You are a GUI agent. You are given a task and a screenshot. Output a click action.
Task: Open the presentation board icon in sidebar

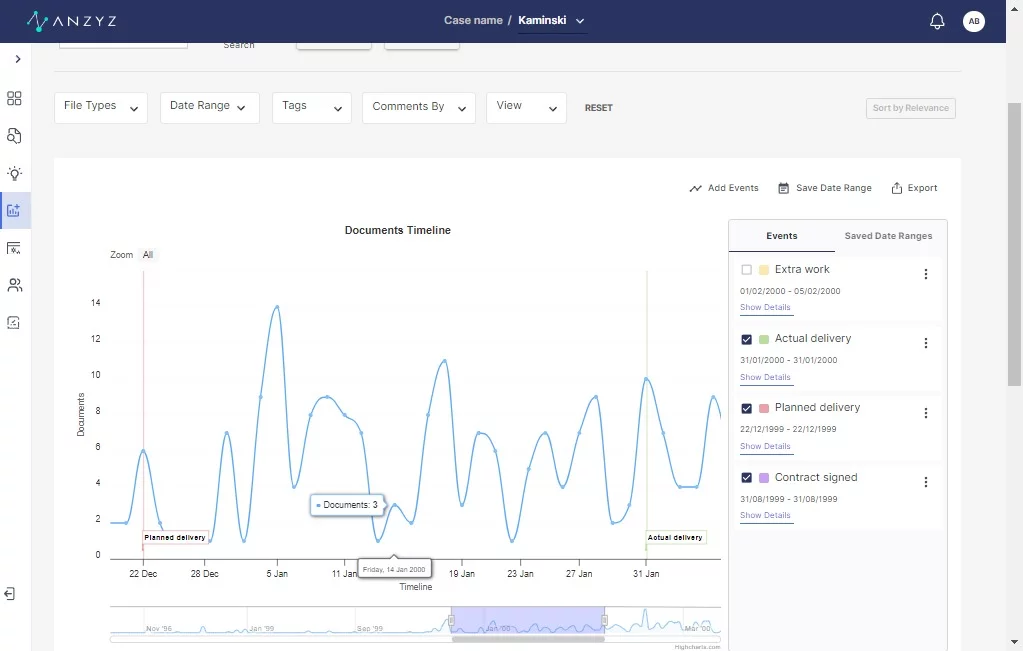[14, 248]
